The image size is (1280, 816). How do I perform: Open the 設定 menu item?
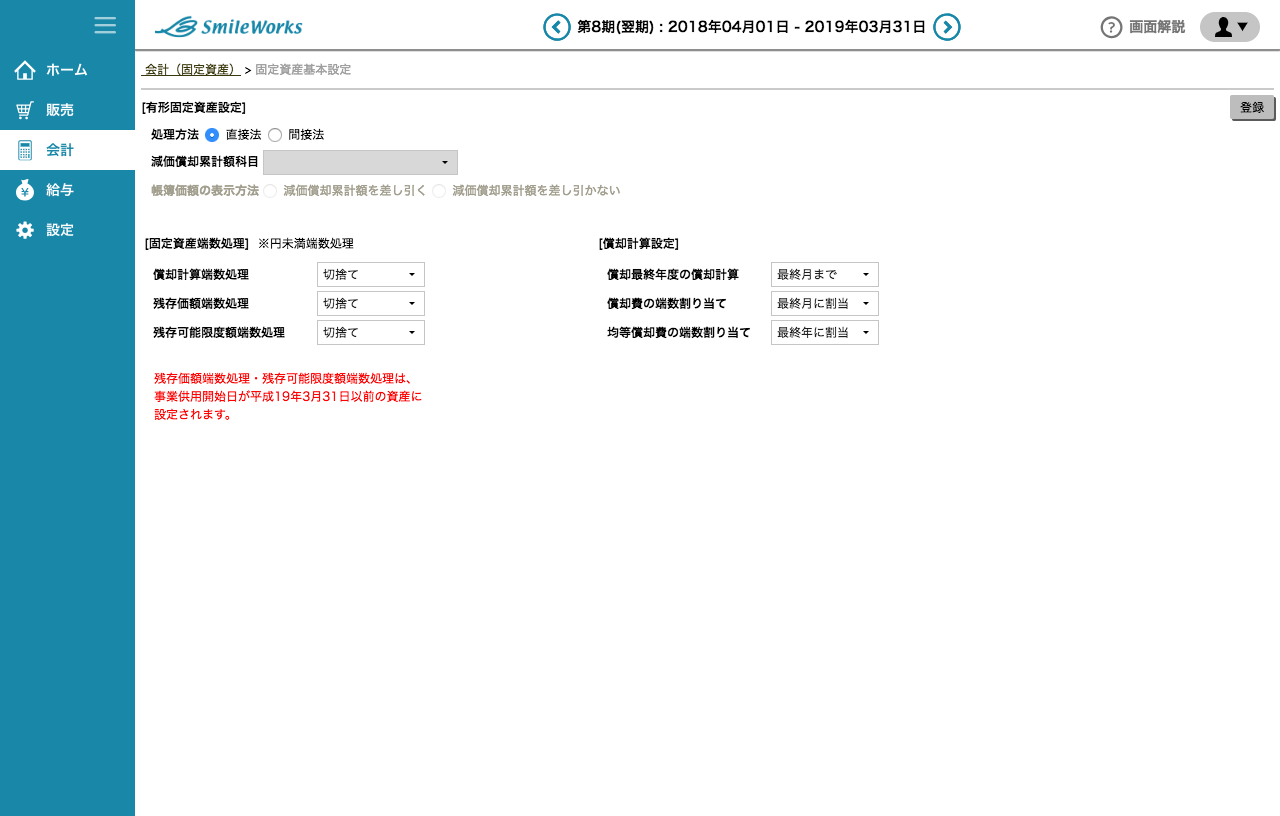[x=67, y=230]
